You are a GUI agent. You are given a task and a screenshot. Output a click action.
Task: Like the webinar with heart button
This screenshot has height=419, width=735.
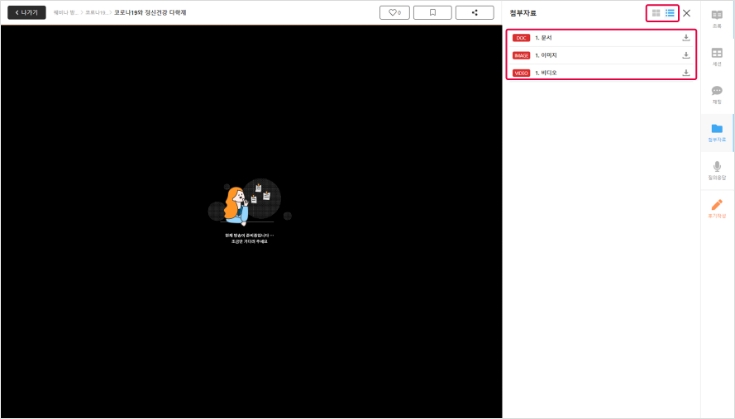pyautogui.click(x=395, y=13)
